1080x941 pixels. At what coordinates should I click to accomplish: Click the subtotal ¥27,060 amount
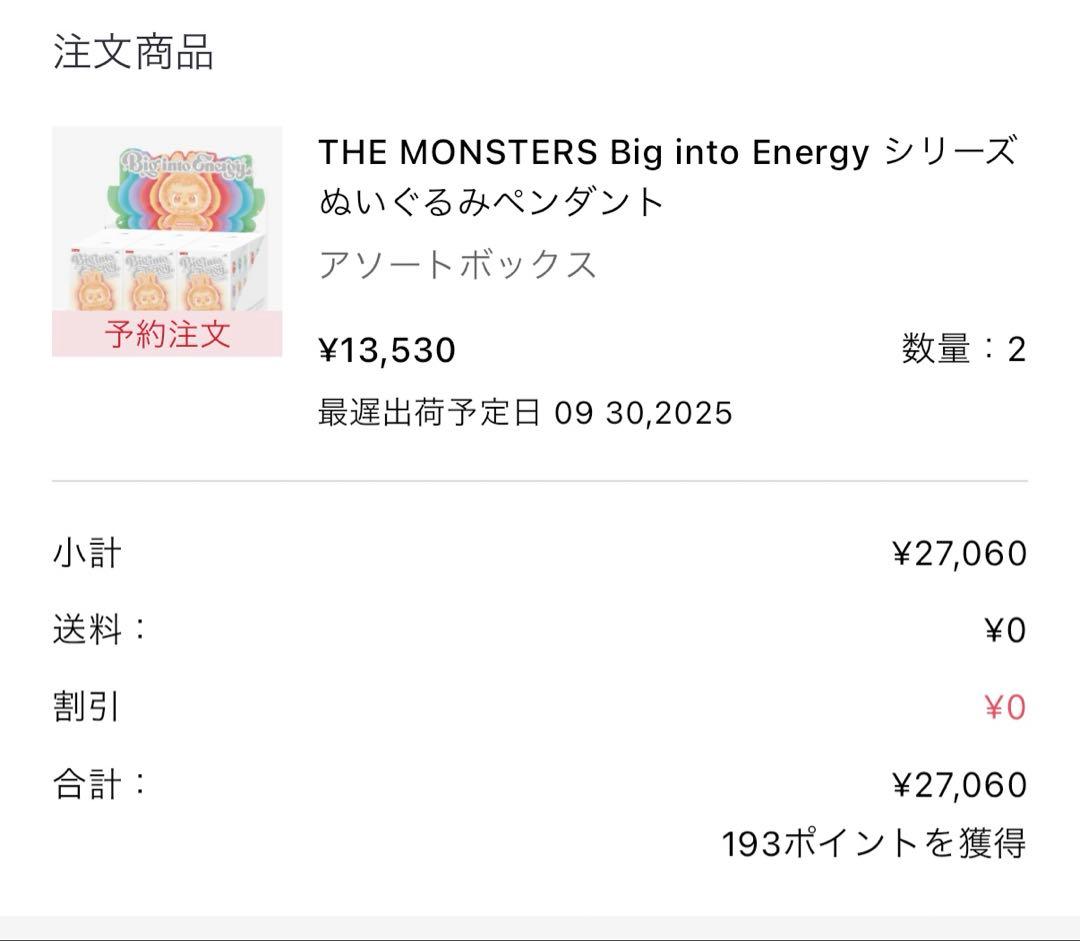click(959, 553)
